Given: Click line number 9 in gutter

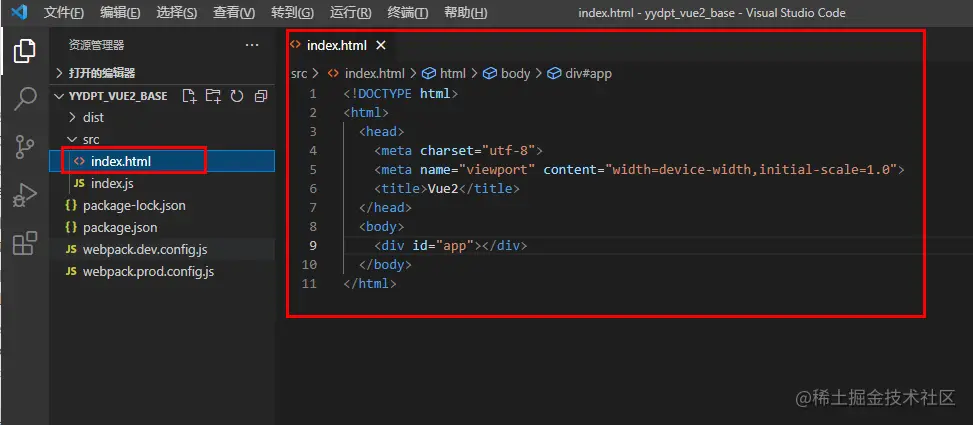Looking at the screenshot, I should point(313,246).
